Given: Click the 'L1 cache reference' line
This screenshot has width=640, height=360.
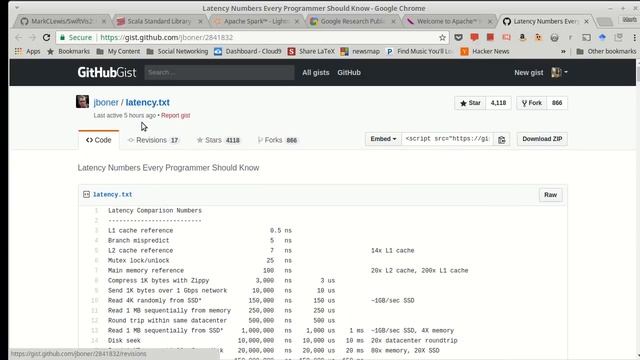Looking at the screenshot, I should coord(140,231).
